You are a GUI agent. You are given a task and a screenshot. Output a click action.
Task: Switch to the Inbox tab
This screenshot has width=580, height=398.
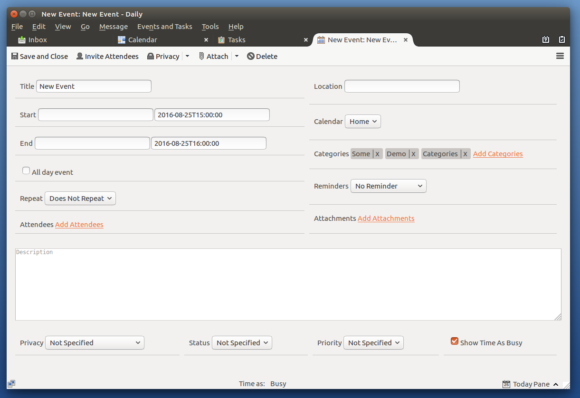click(x=33, y=40)
